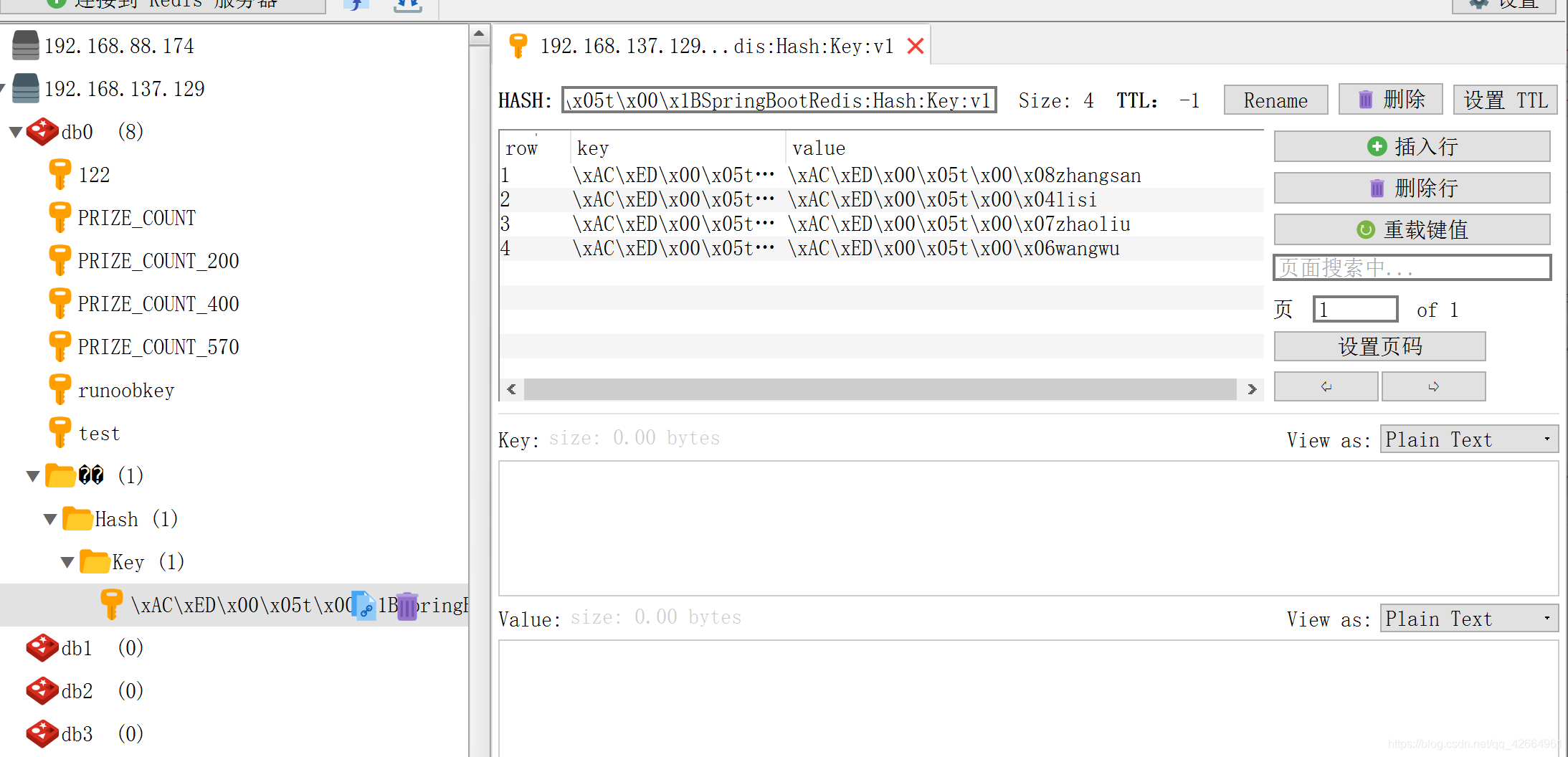Click the HASH key name field
Image resolution: width=1568 pixels, height=757 pixels.
[x=779, y=100]
